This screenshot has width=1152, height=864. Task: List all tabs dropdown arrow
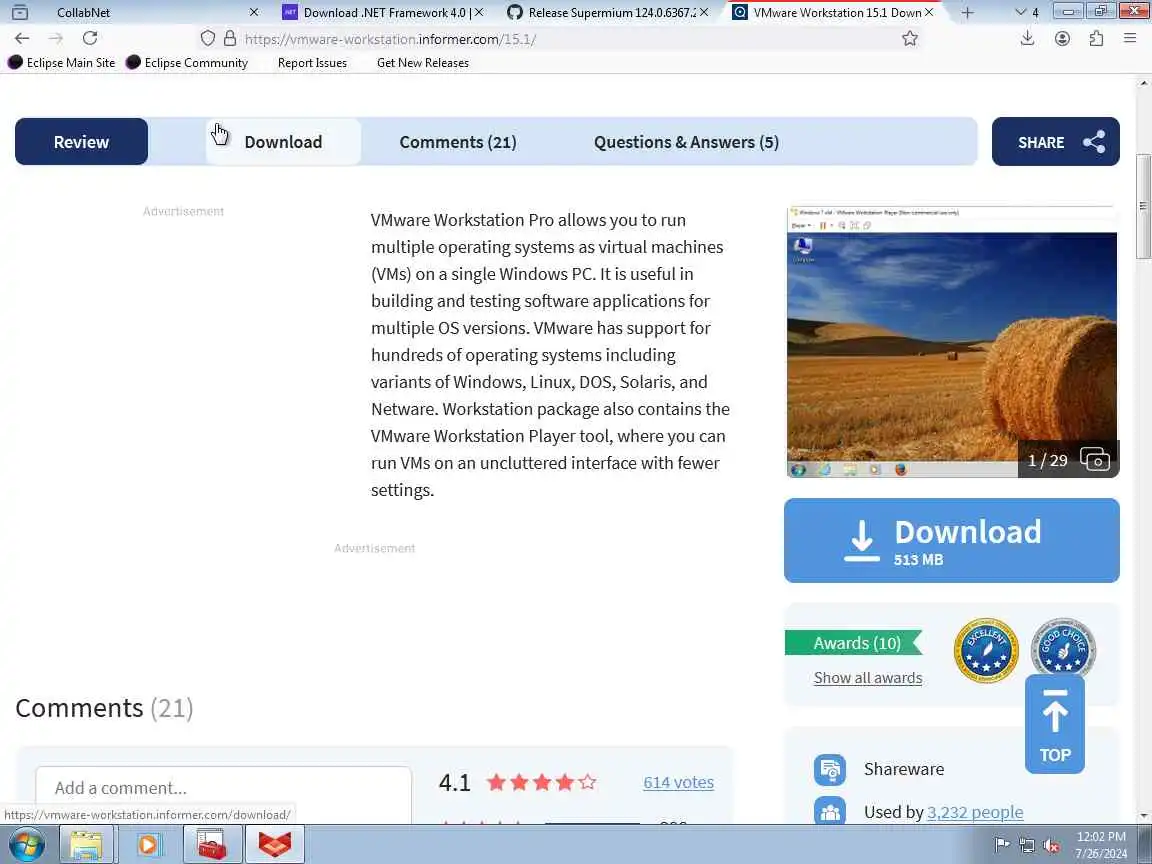click(1020, 12)
